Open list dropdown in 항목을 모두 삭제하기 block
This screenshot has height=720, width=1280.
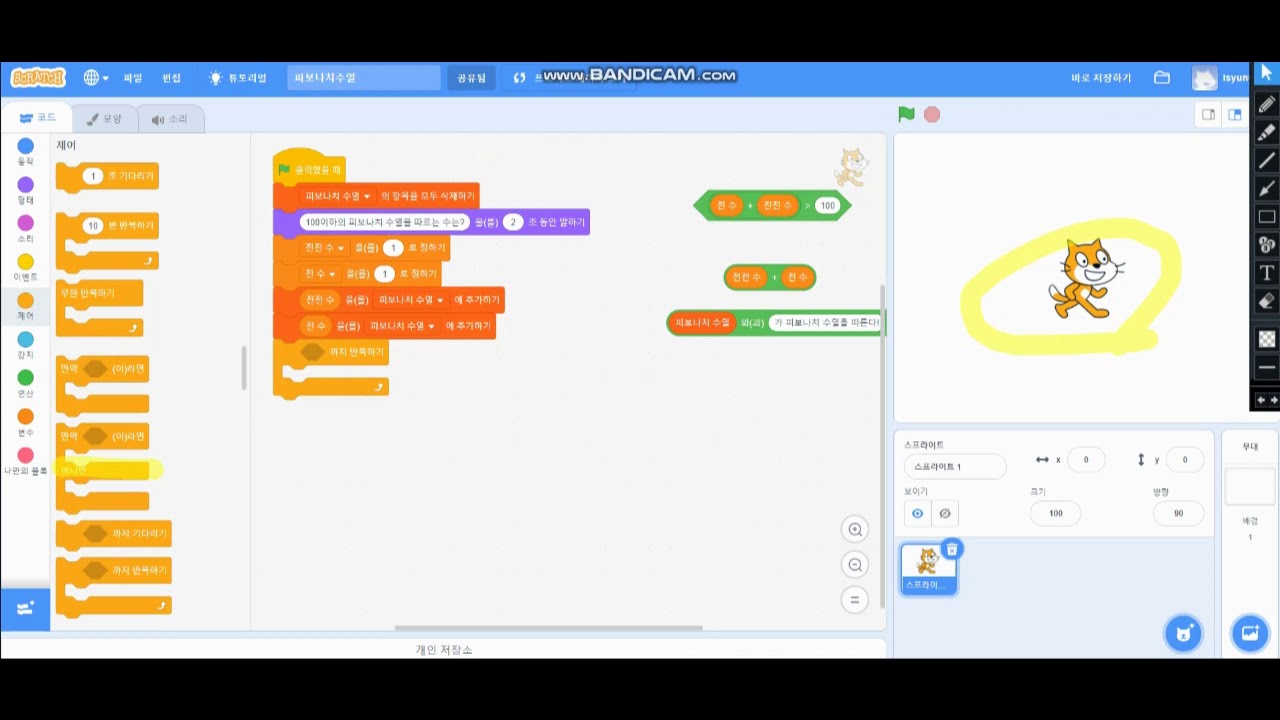338,196
